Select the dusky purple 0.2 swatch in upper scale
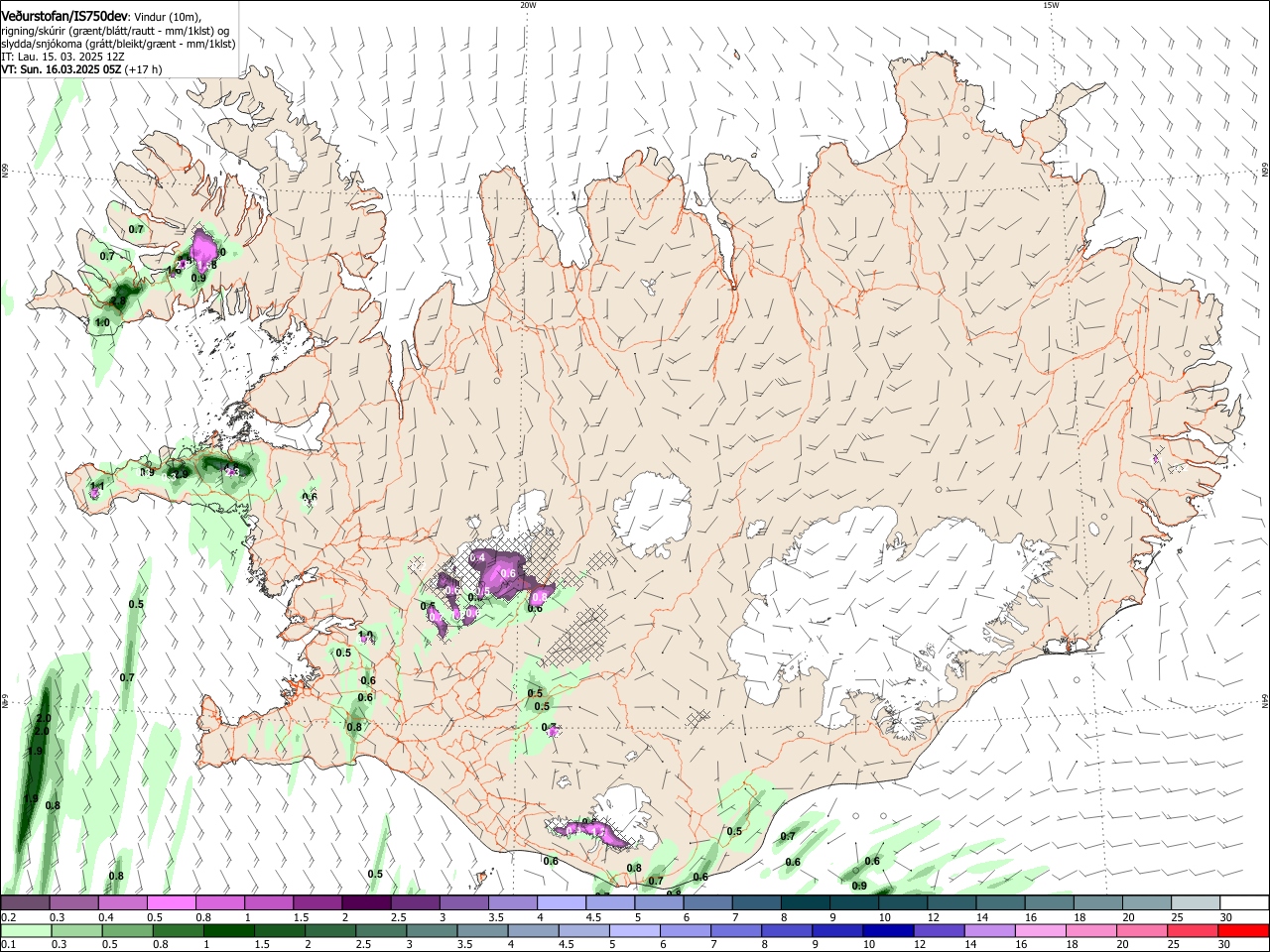This screenshot has height=952, width=1270. 27,902
